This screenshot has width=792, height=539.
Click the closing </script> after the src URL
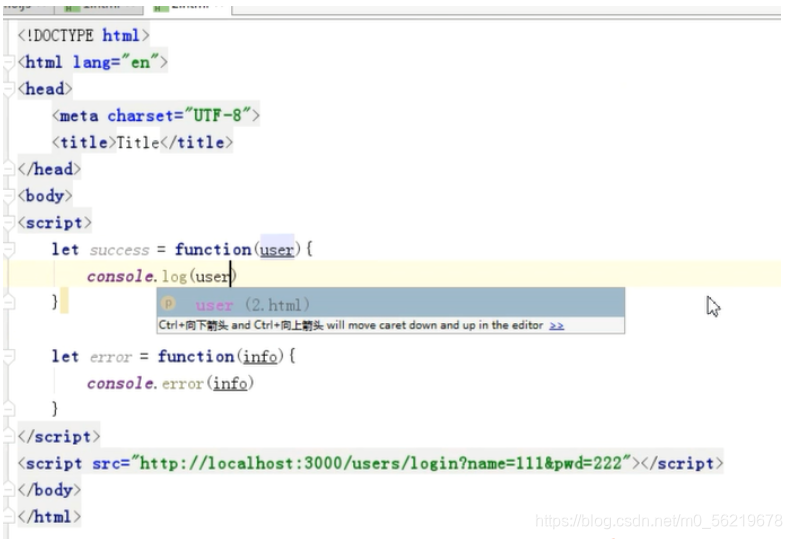682,463
